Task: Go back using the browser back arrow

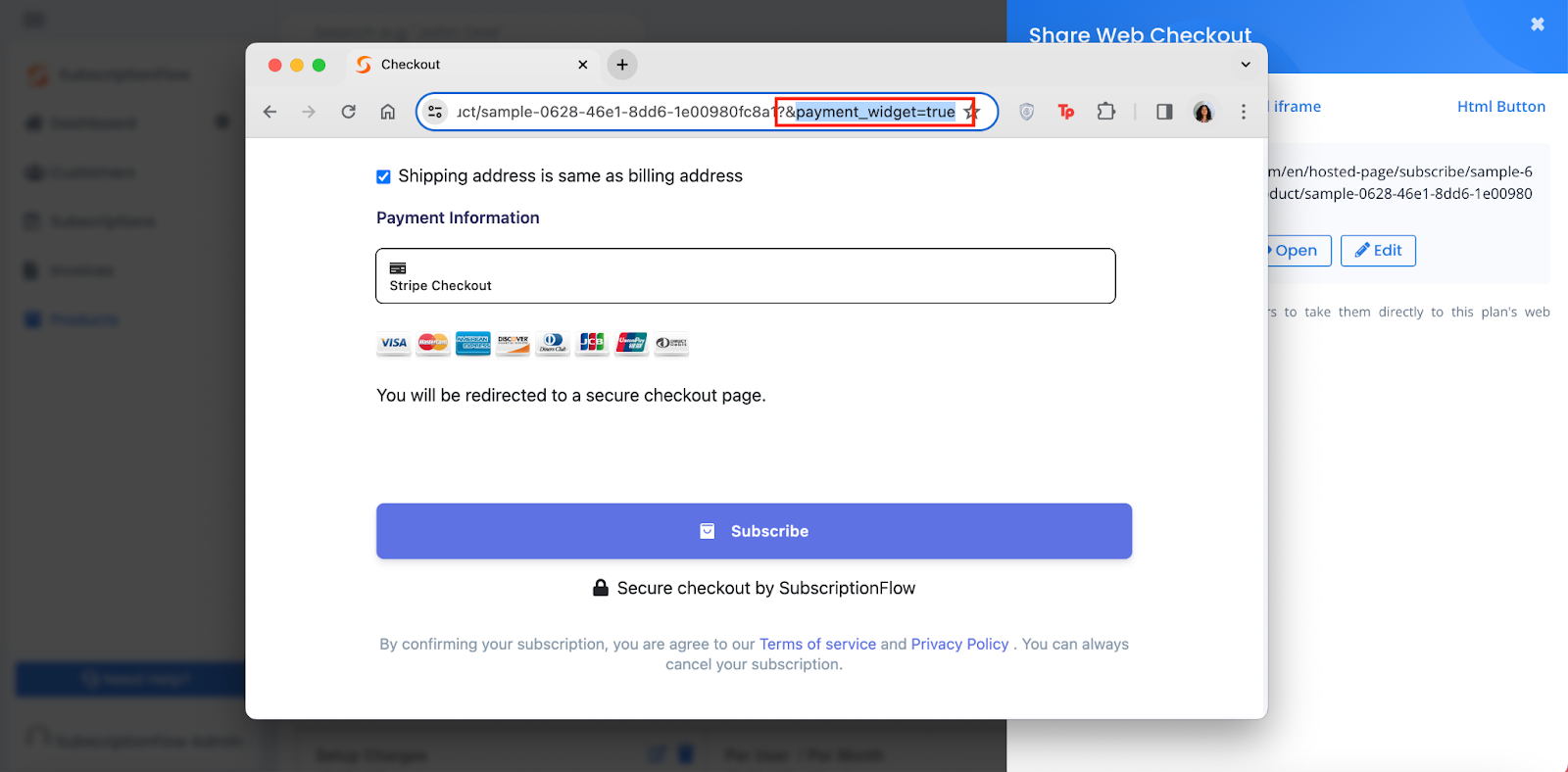Action: click(269, 112)
